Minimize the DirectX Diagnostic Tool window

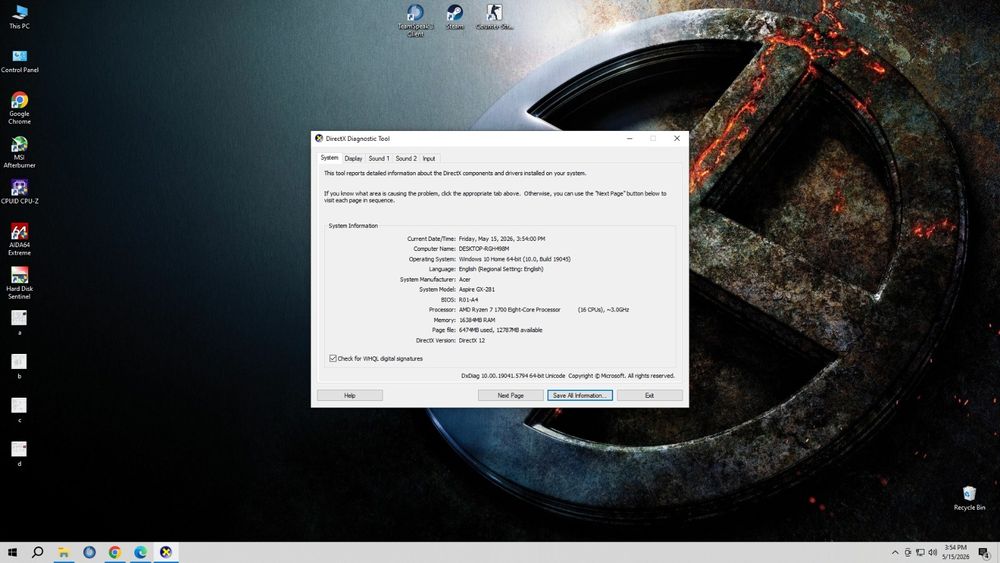coord(629,138)
